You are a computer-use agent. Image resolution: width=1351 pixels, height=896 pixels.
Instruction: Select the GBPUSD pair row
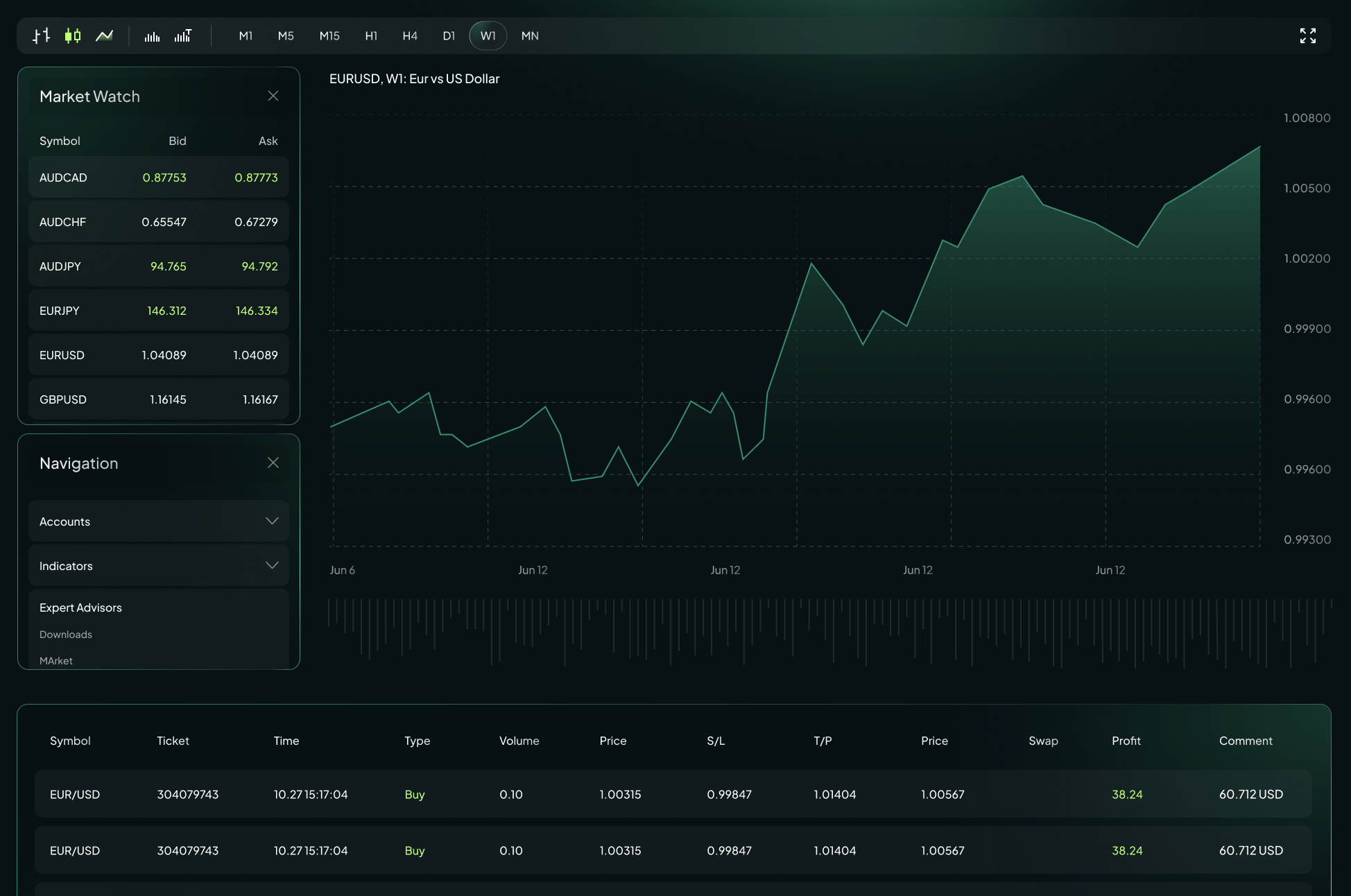[158, 399]
